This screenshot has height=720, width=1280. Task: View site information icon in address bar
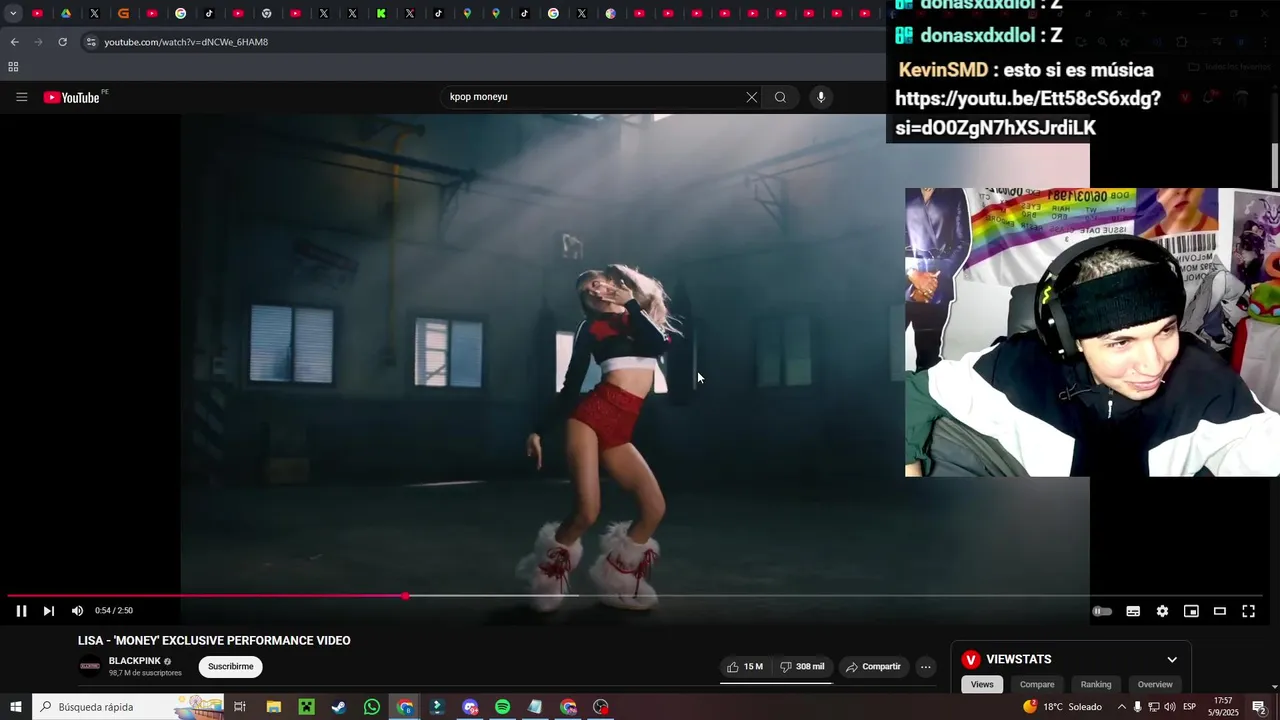90,42
